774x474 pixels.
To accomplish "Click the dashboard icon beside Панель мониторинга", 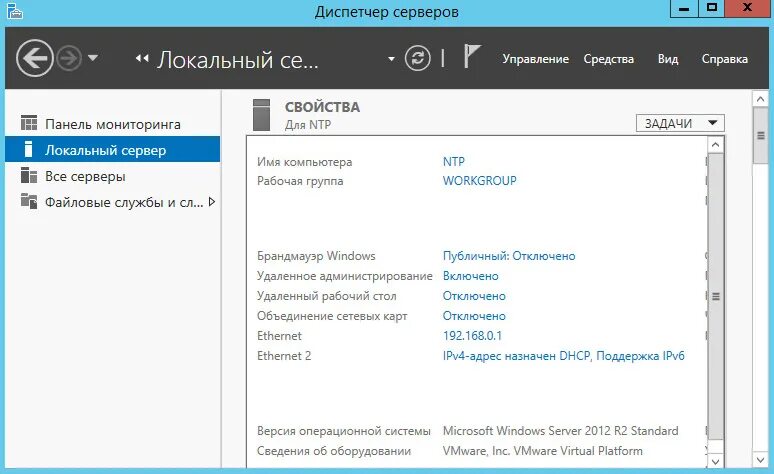I will pyautogui.click(x=29, y=123).
